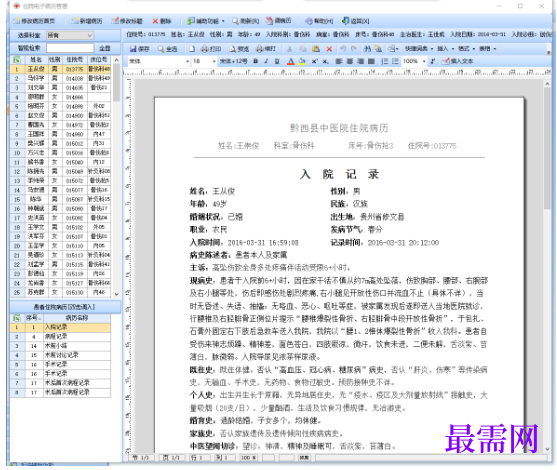Image resolution: width=557 pixels, height=470 pixels.
Task: Toggle subscript formatting
Action: coord(325,61)
